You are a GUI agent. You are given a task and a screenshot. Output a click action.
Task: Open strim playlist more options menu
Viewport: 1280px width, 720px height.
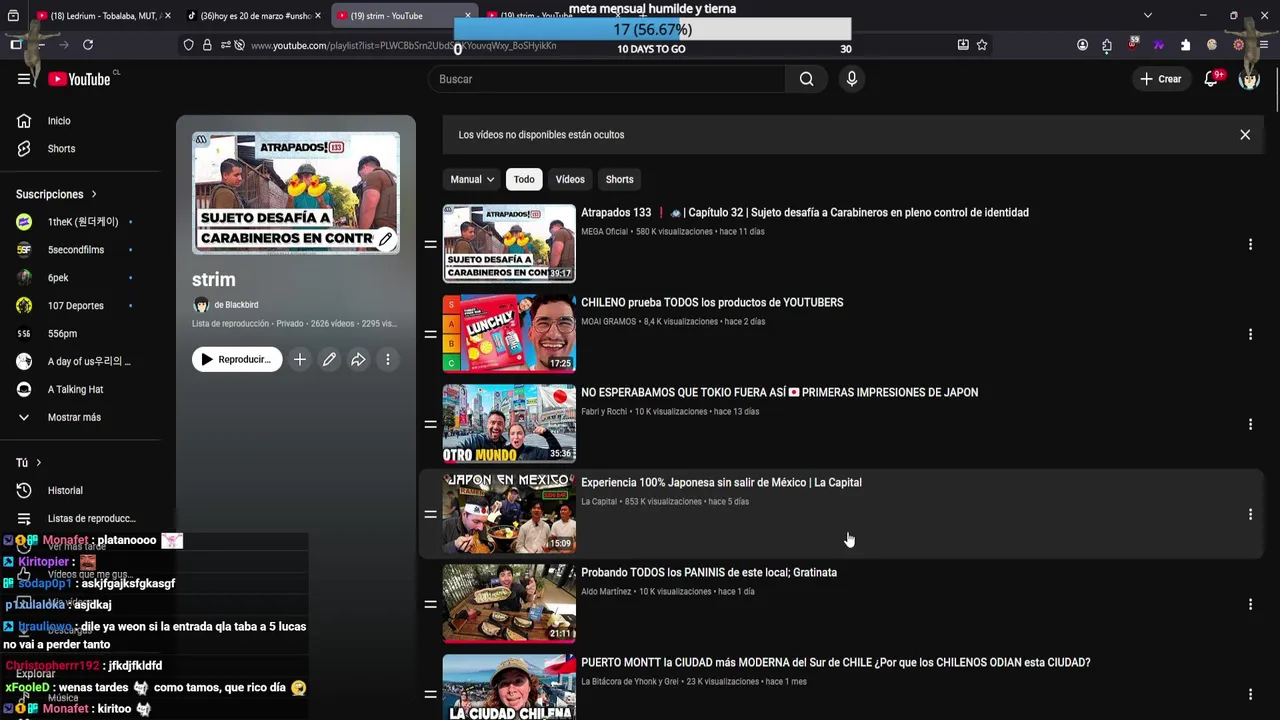tap(388, 360)
